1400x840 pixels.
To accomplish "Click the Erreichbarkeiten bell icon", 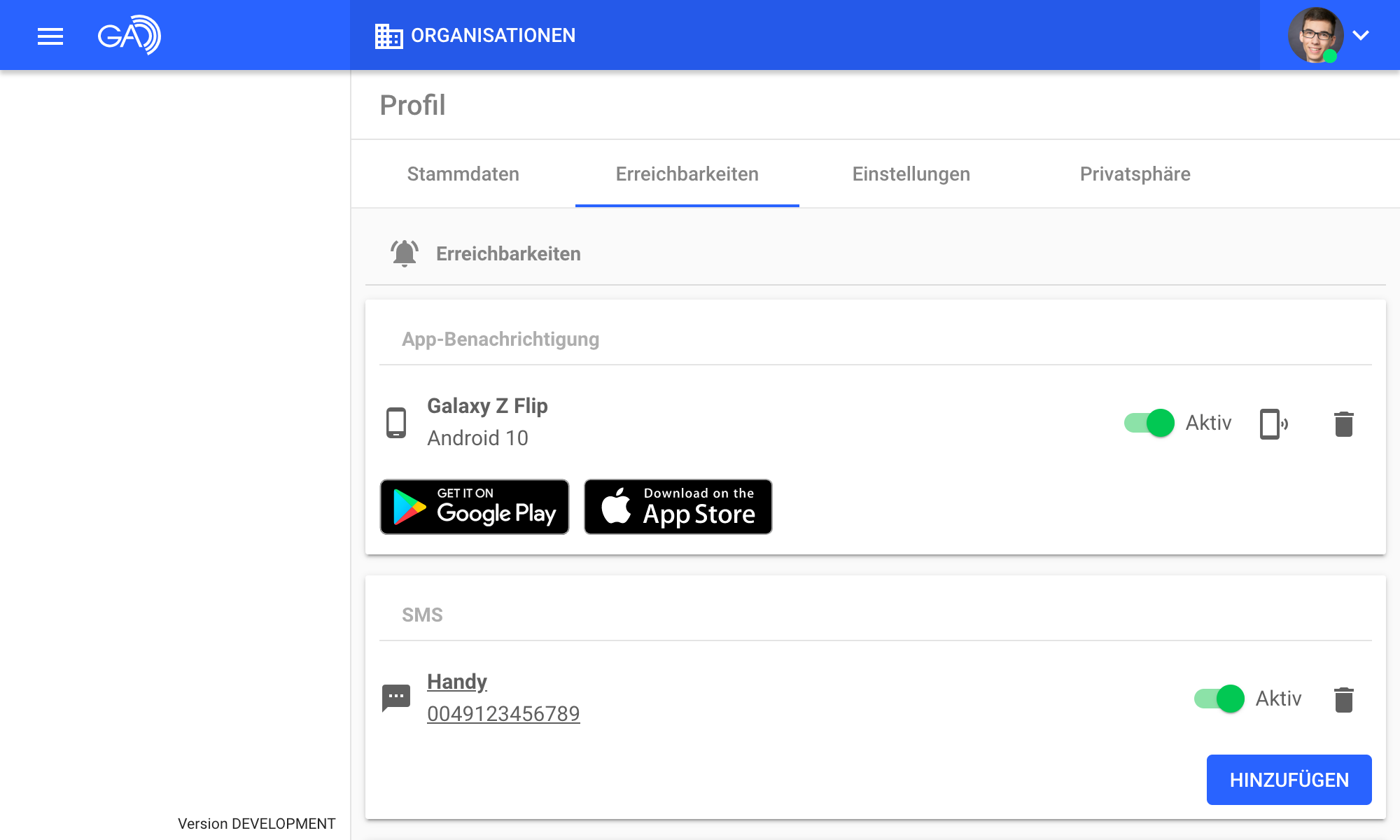I will pos(405,253).
